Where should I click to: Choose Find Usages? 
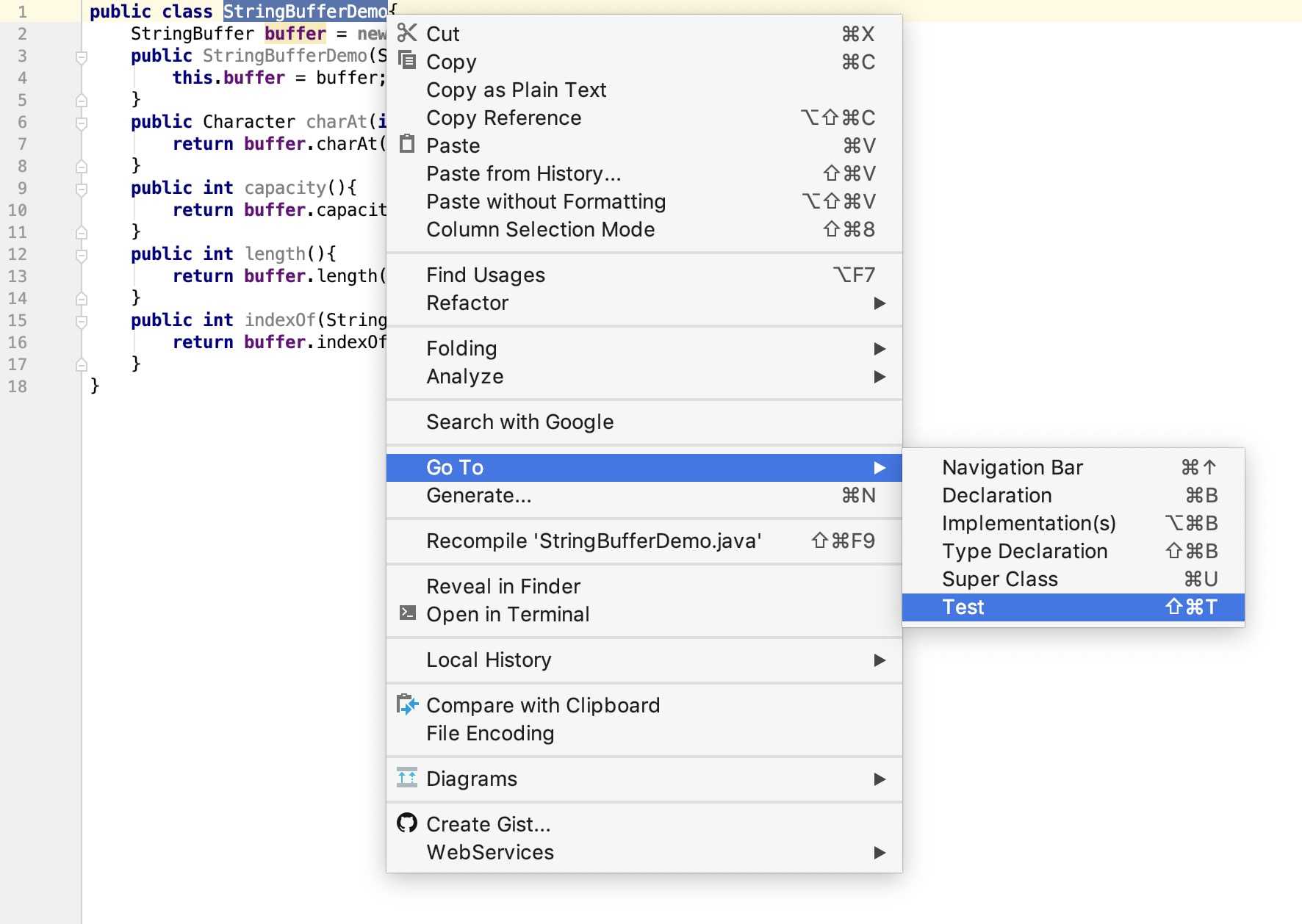644,275
